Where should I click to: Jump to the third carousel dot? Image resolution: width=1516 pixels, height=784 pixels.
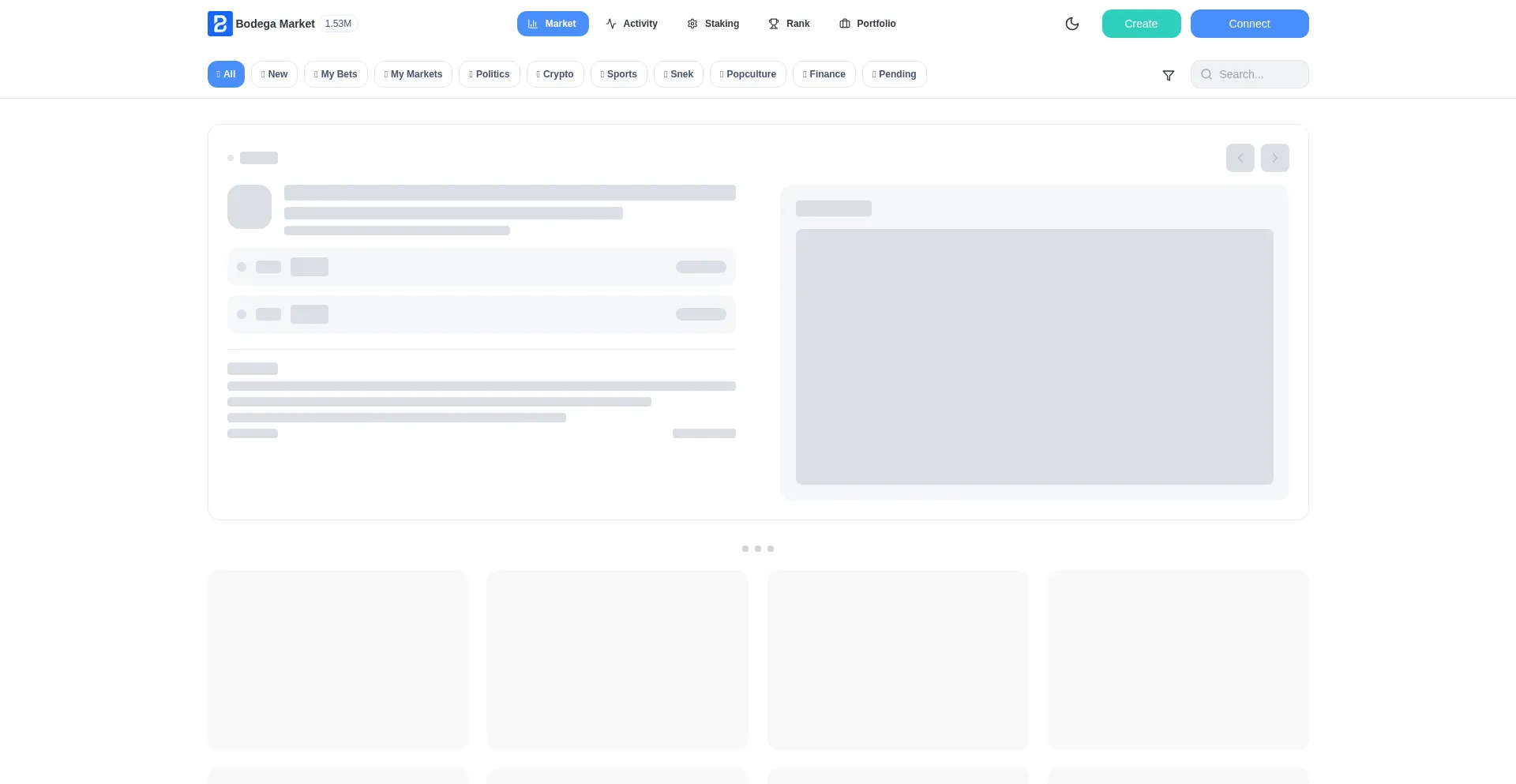(771, 549)
